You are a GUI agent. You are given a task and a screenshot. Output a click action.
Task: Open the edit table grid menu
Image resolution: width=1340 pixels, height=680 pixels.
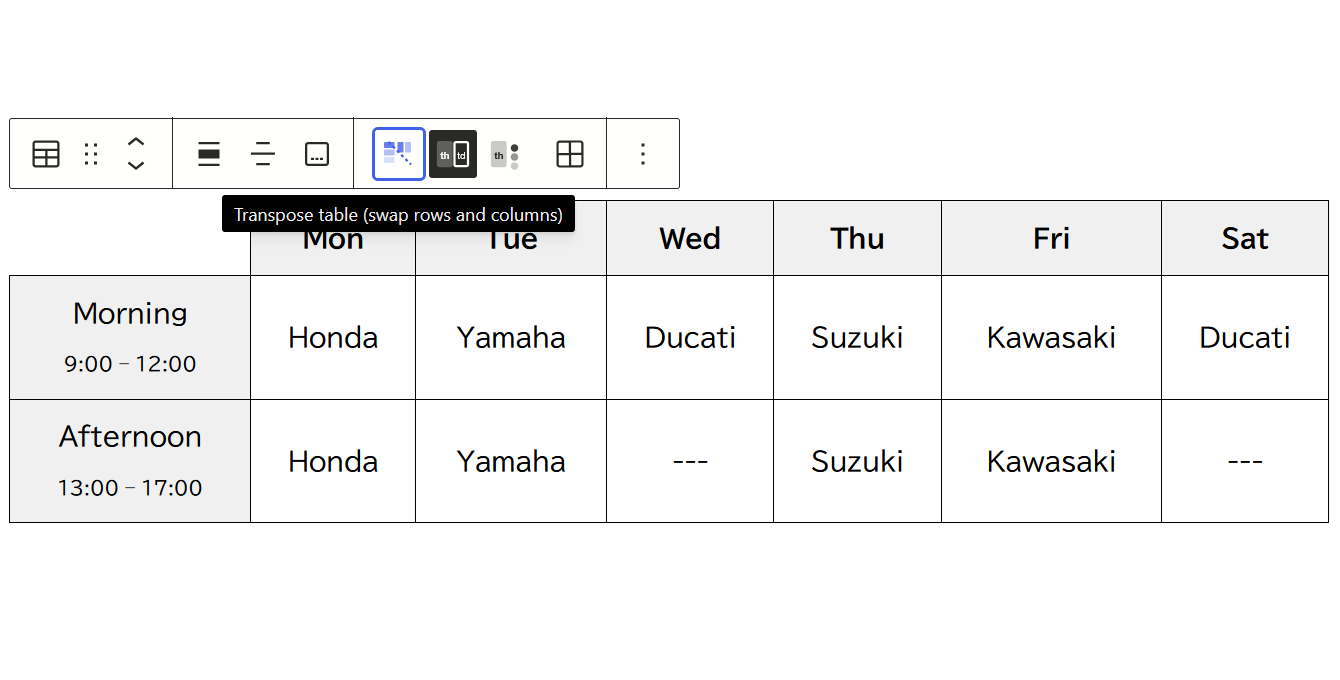570,154
